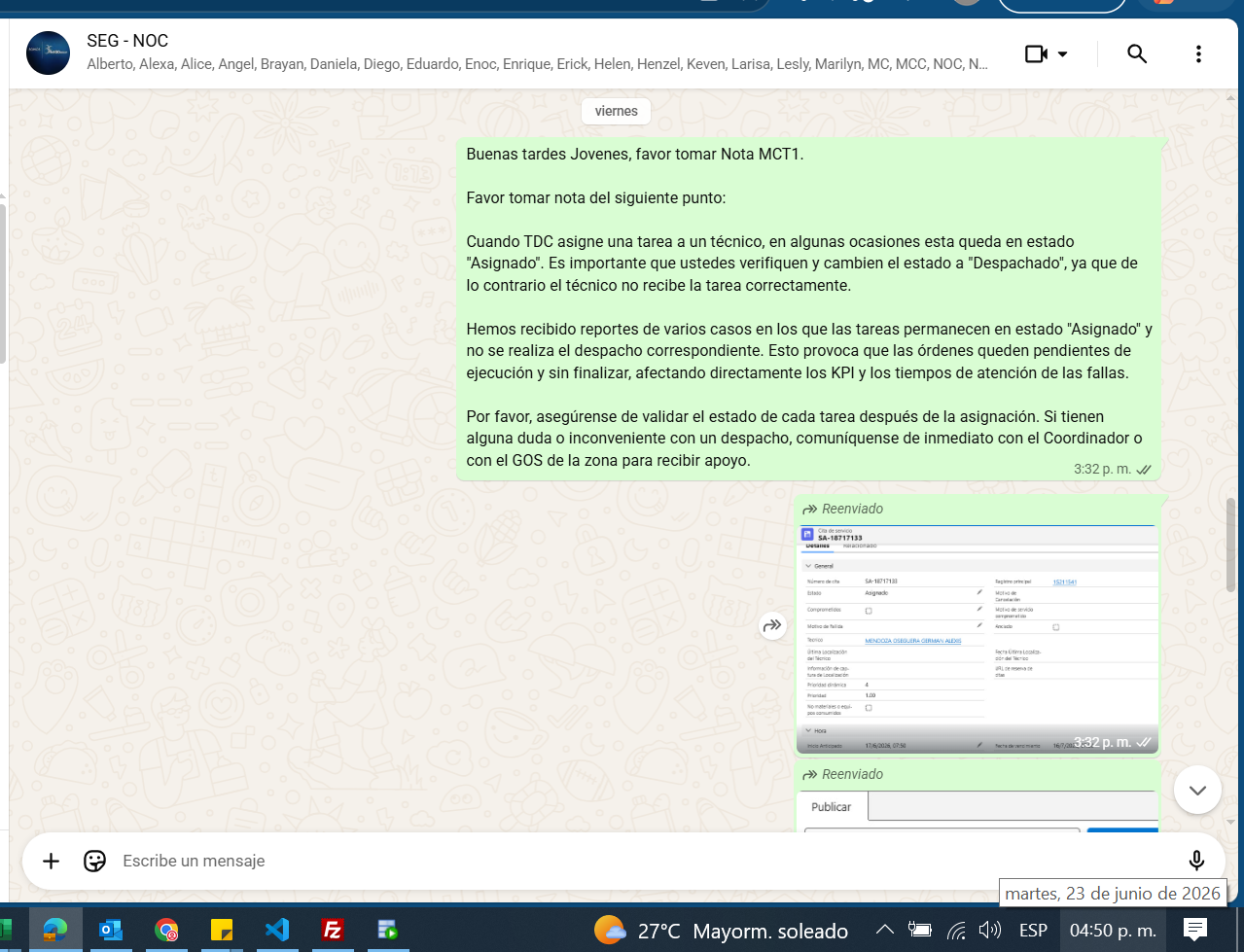
Task: Open the SEG - NOC group name header
Action: pyautogui.click(x=127, y=41)
